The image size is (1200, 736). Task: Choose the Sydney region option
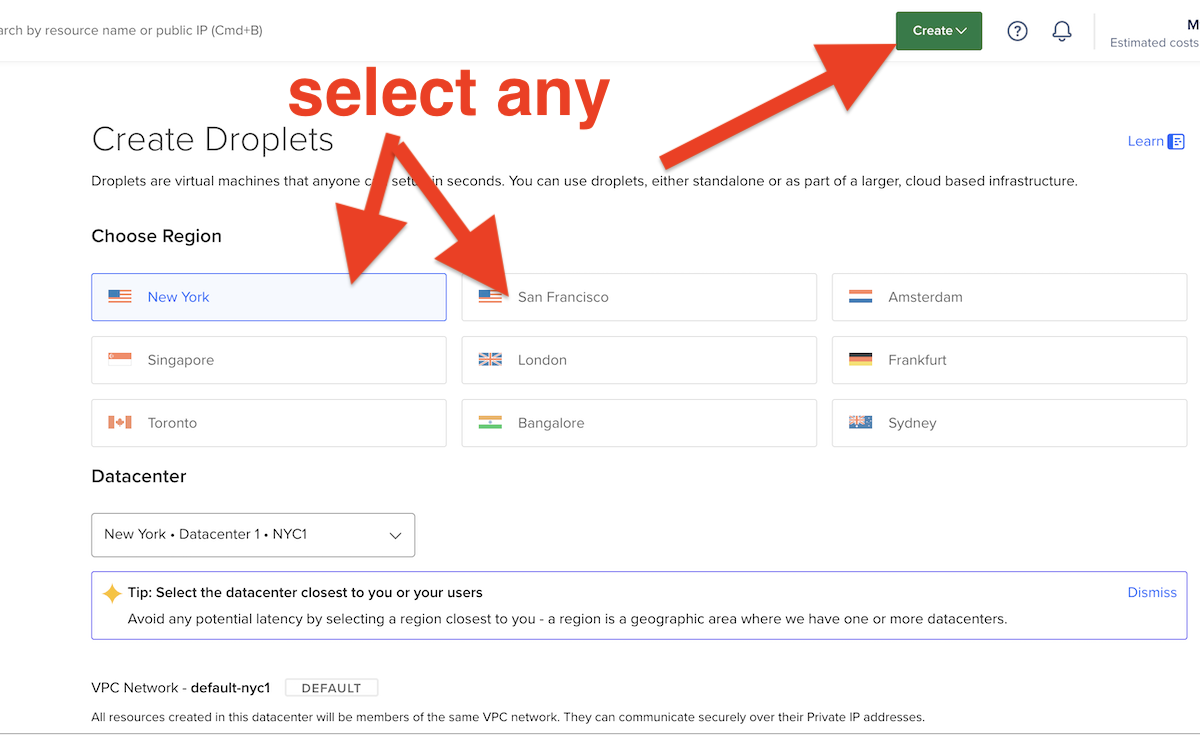(x=1009, y=423)
